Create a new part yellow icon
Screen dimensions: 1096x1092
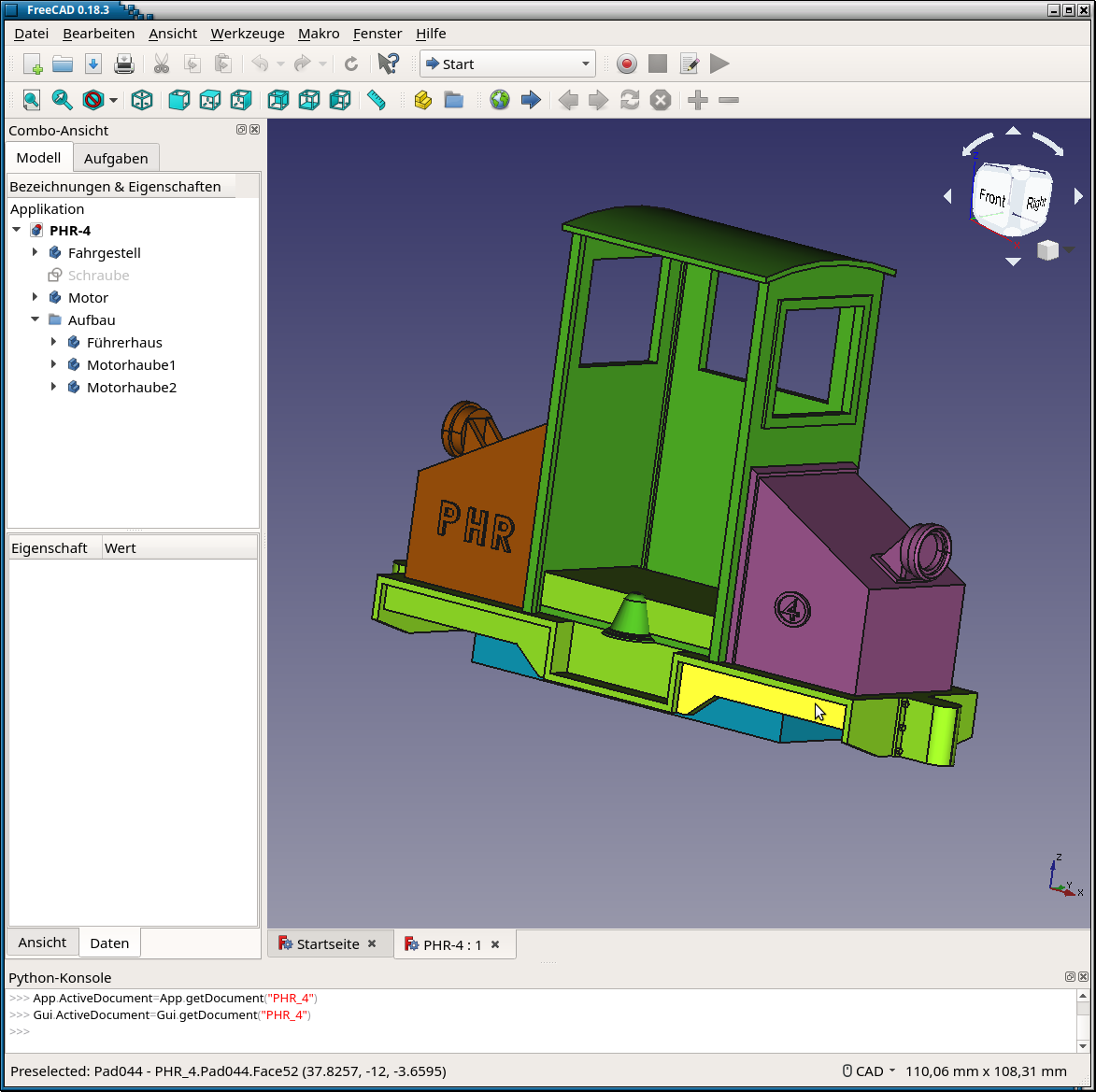click(423, 100)
